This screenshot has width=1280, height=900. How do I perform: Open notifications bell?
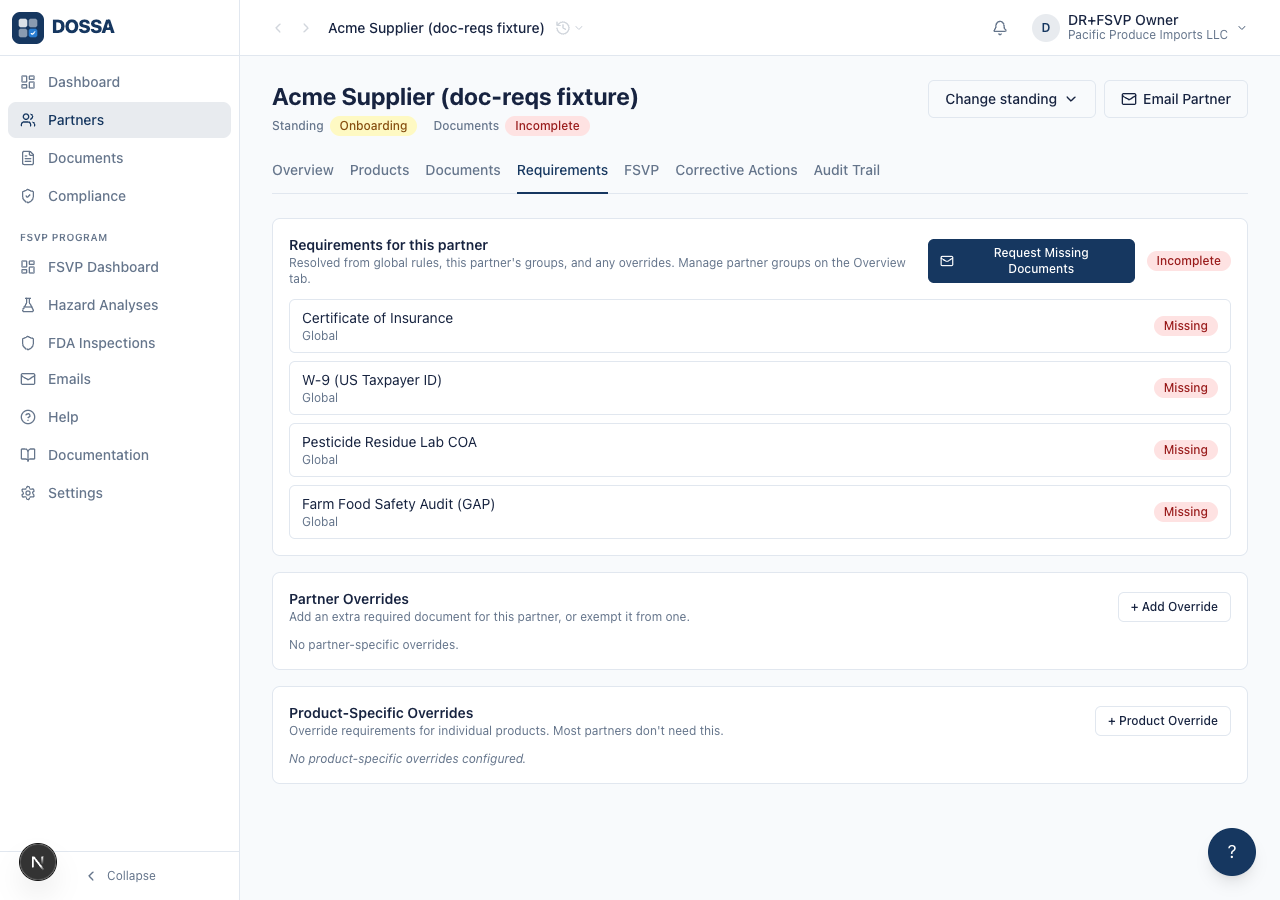[1000, 28]
